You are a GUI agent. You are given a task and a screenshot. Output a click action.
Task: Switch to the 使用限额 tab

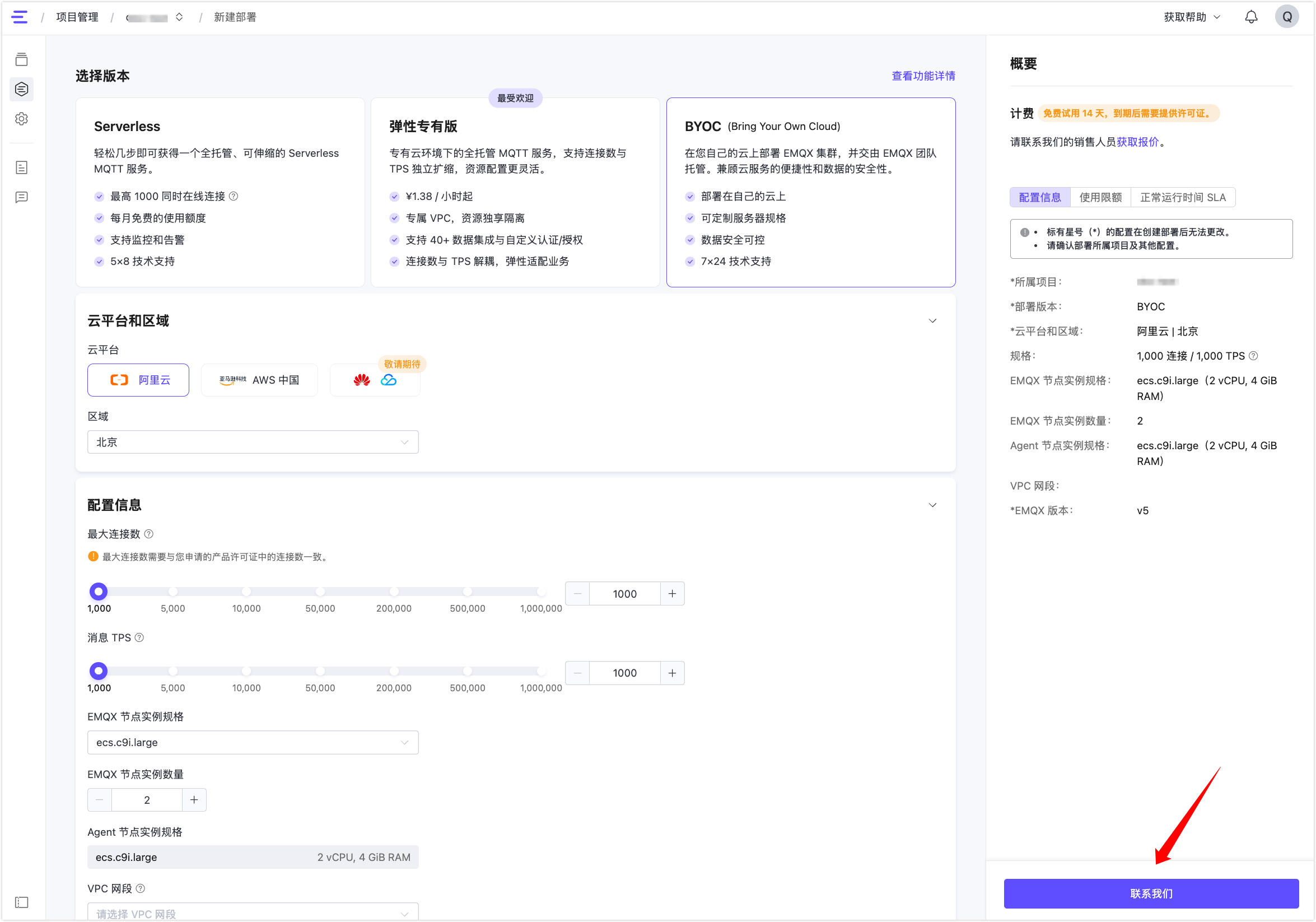coord(1100,197)
